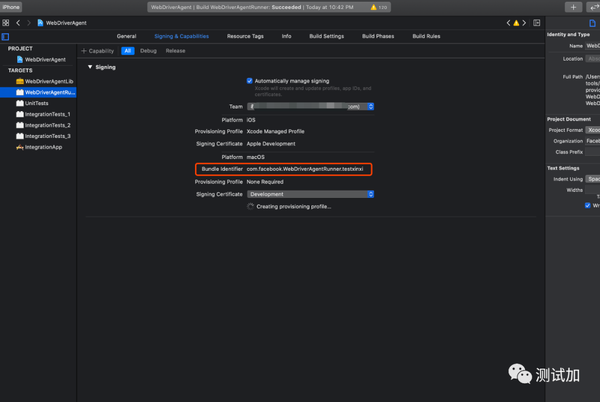The image size is (600, 402).
Task: Toggle the targets list sidebar icon
Action: 5,36
